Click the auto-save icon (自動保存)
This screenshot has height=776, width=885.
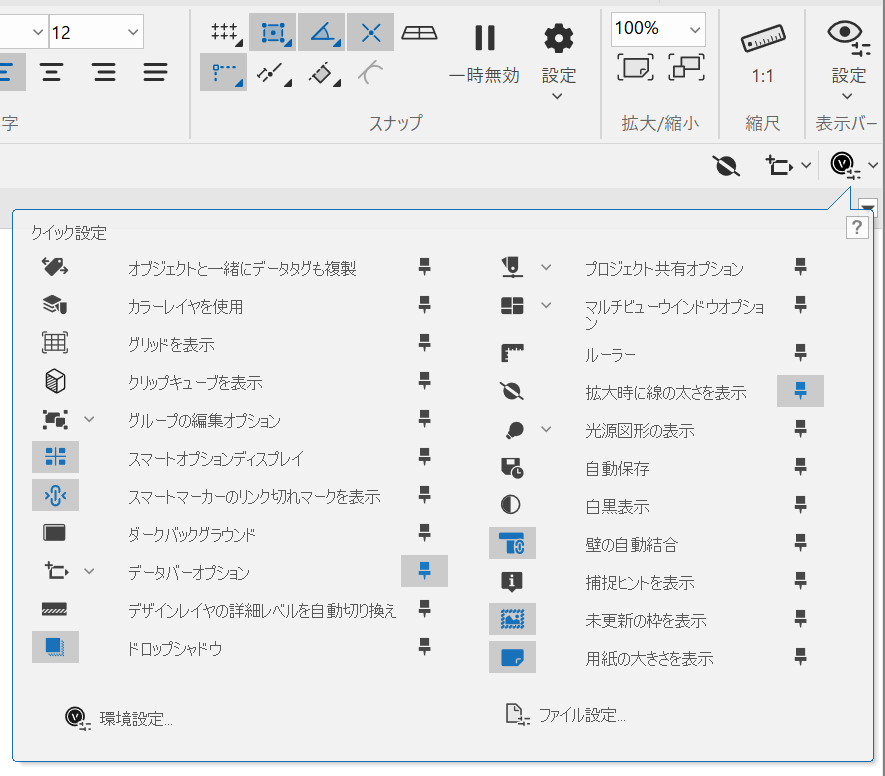pyautogui.click(x=512, y=468)
